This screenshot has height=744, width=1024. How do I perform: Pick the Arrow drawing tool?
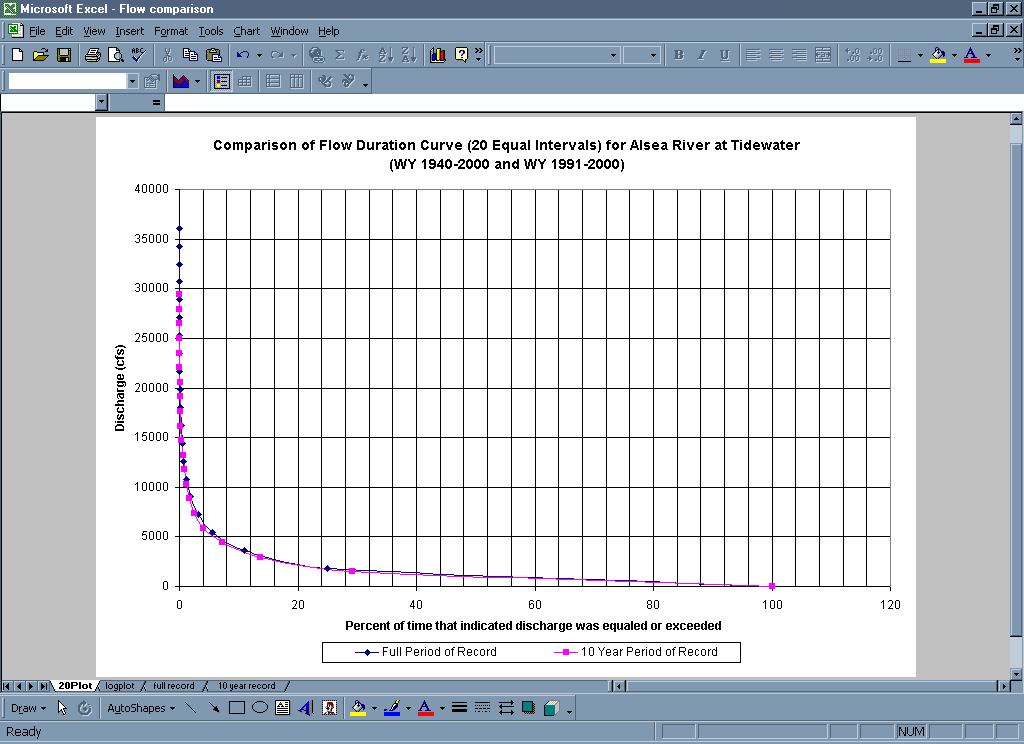click(214, 708)
